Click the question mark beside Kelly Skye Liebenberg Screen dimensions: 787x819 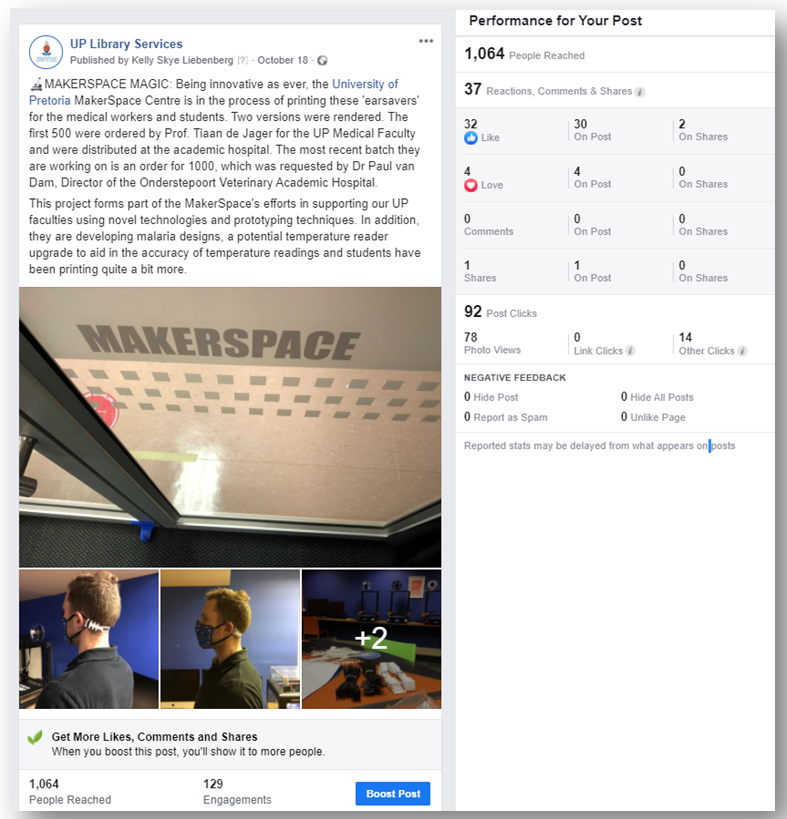(x=242, y=61)
